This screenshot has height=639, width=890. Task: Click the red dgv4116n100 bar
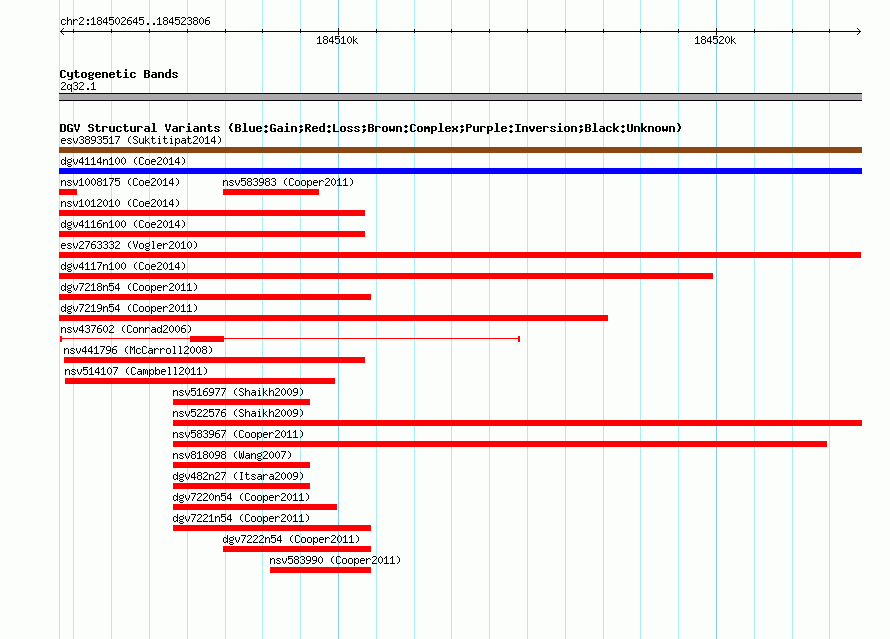point(212,234)
